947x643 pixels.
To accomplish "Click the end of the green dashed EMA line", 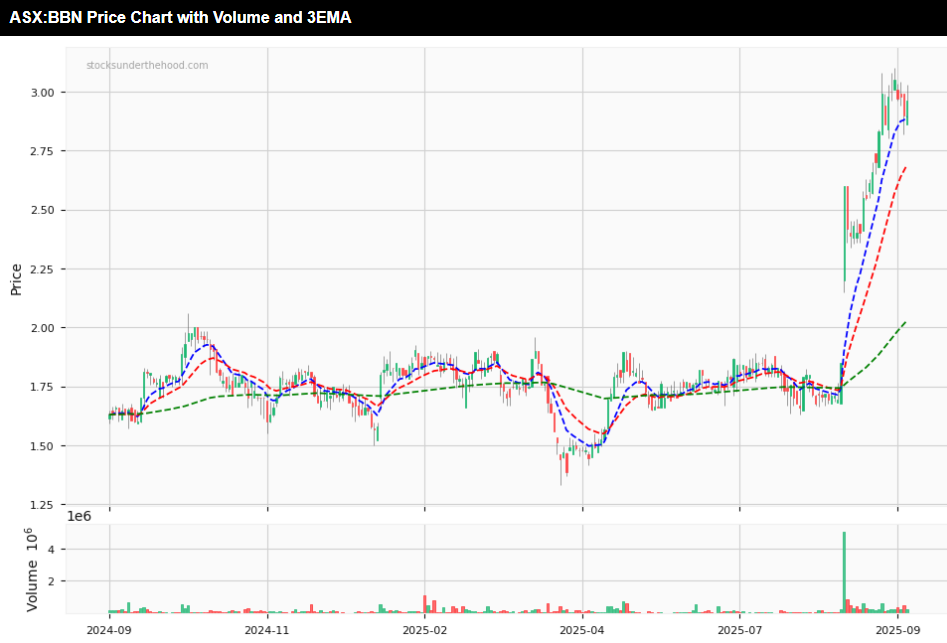I will tap(904, 322).
